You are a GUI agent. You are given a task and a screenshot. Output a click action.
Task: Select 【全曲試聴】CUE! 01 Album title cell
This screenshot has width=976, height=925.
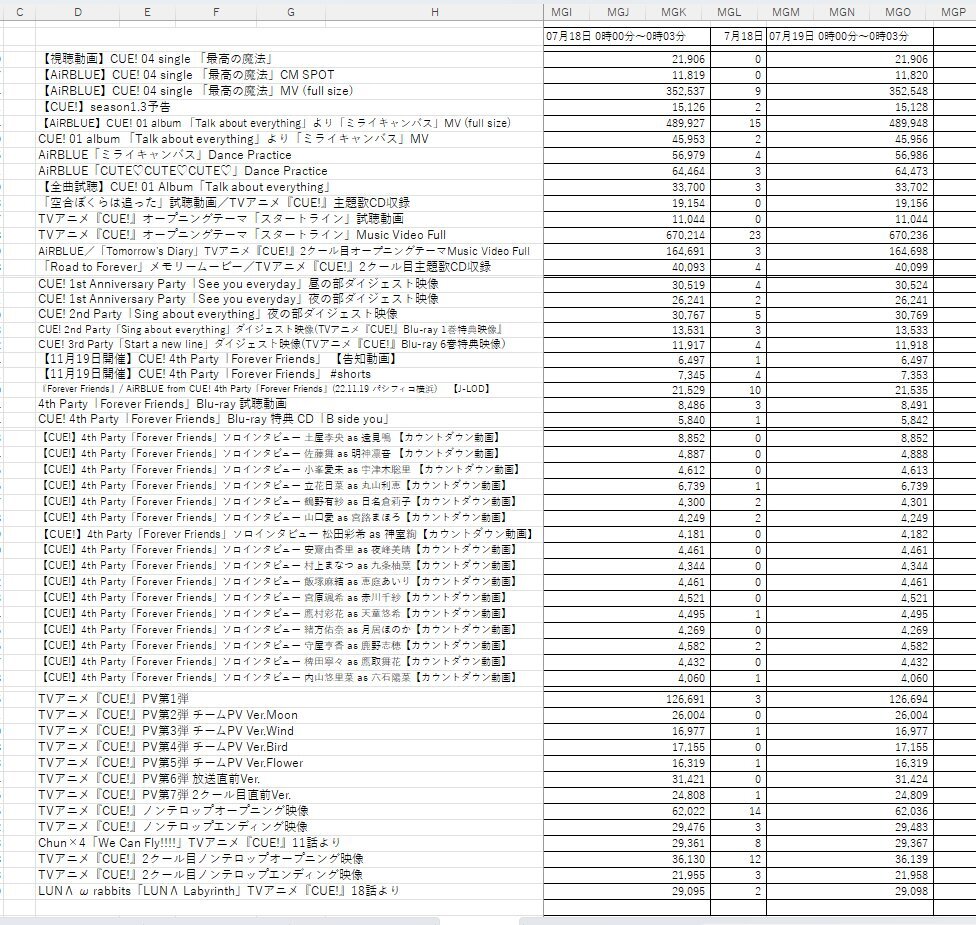coord(185,187)
